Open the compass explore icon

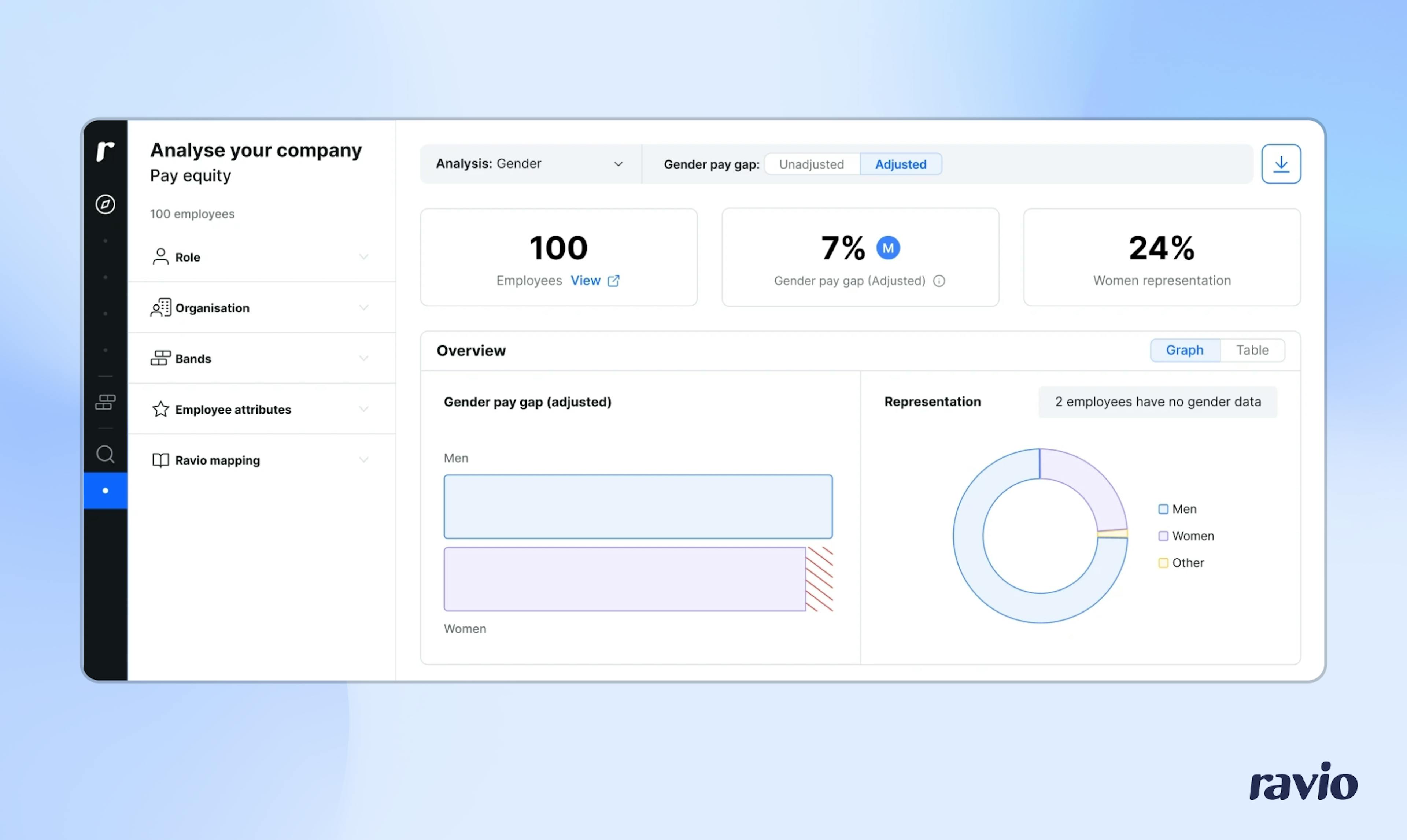pos(105,204)
